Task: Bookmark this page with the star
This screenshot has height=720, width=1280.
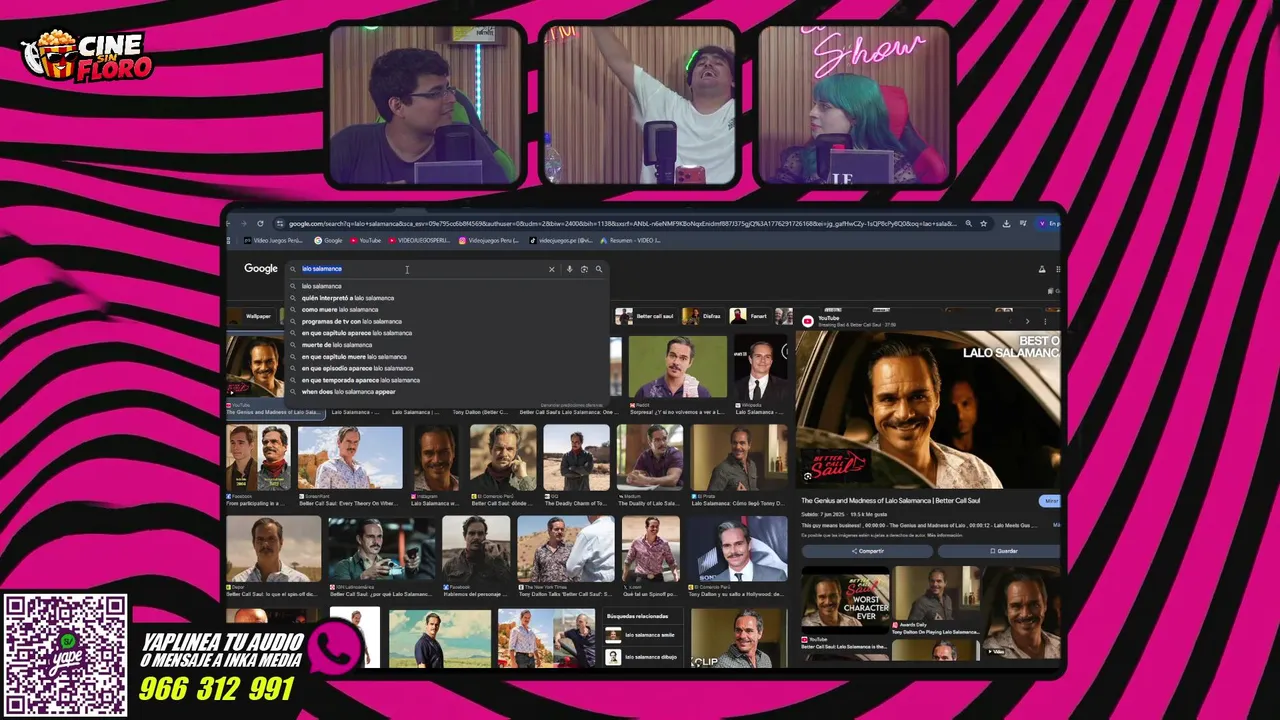Action: [983, 224]
